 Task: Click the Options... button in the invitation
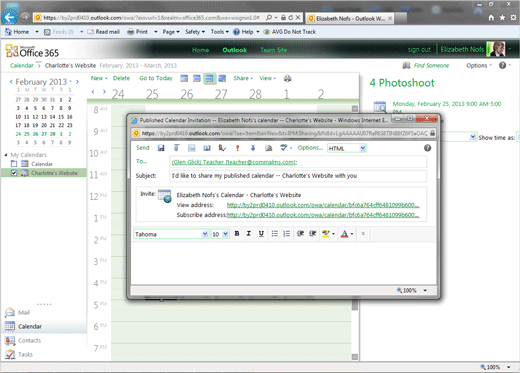point(310,148)
